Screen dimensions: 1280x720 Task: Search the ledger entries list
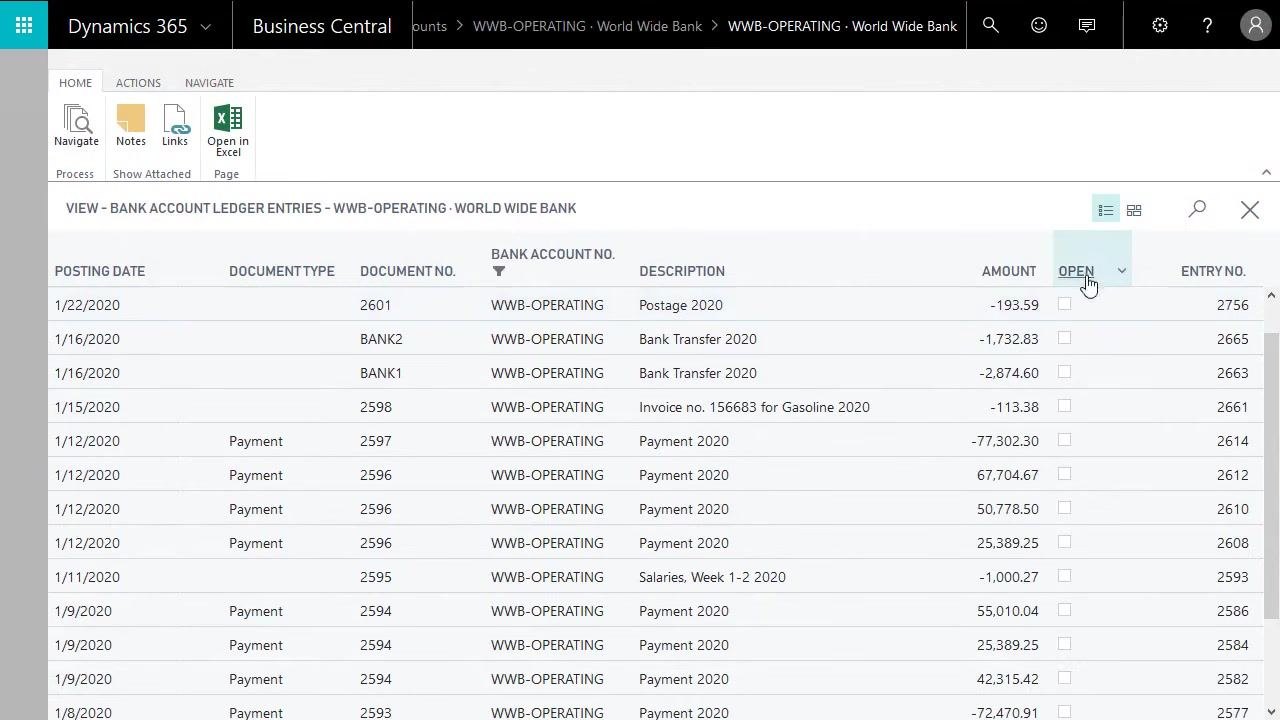[x=1197, y=209]
